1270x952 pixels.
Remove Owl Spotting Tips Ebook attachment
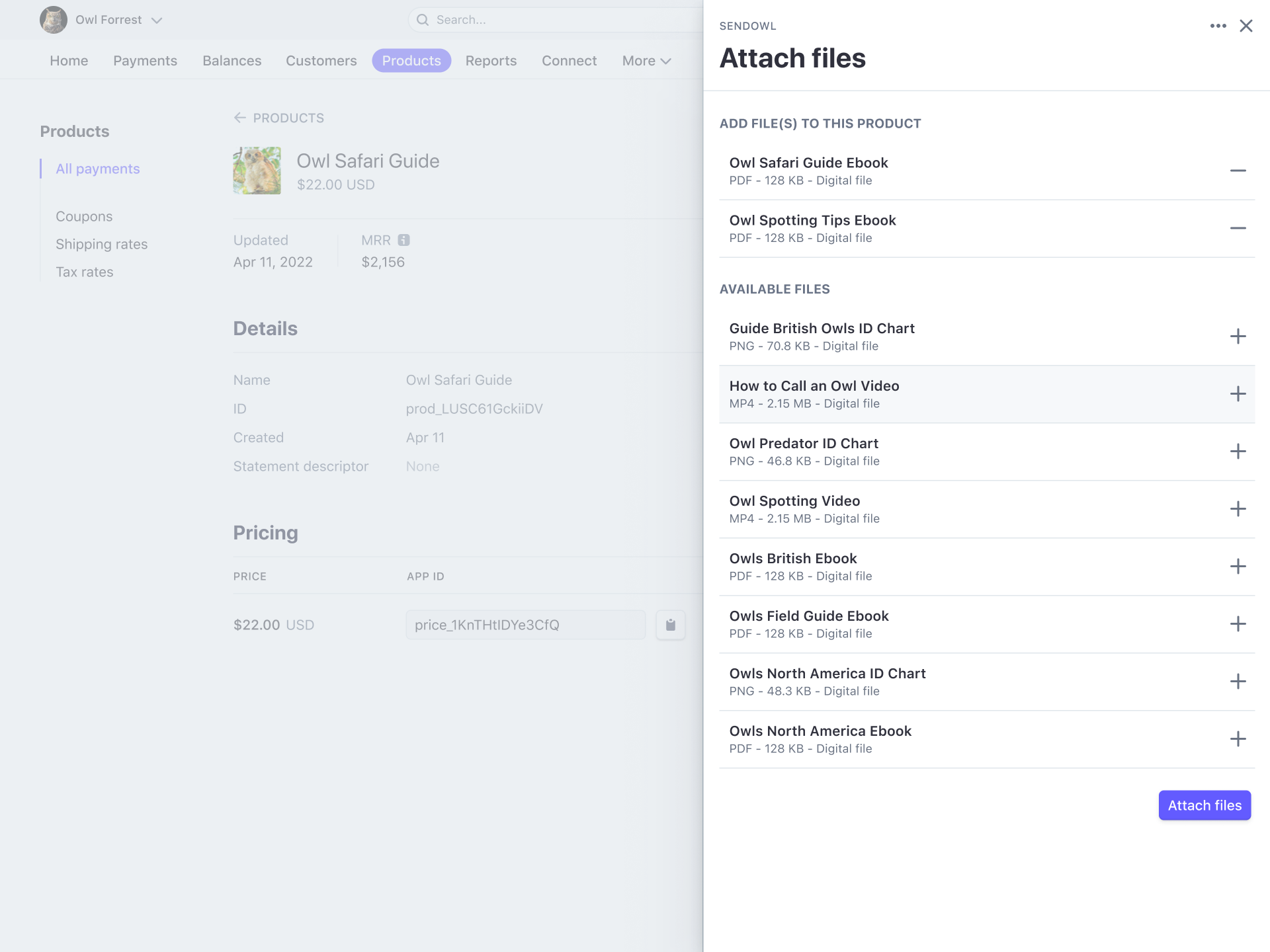coord(1238,228)
